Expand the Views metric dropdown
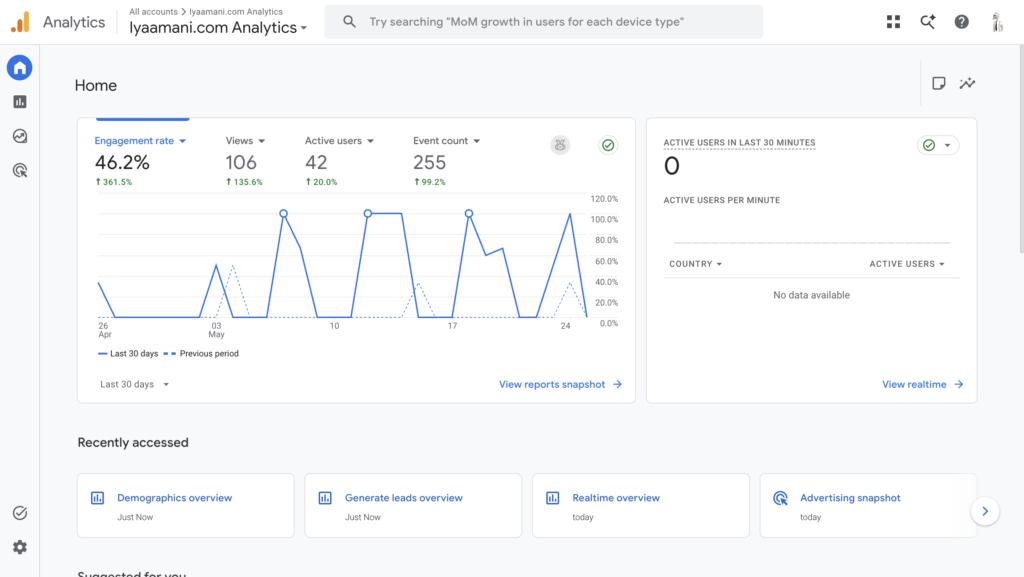Viewport: 1024px width, 577px height. (x=246, y=141)
